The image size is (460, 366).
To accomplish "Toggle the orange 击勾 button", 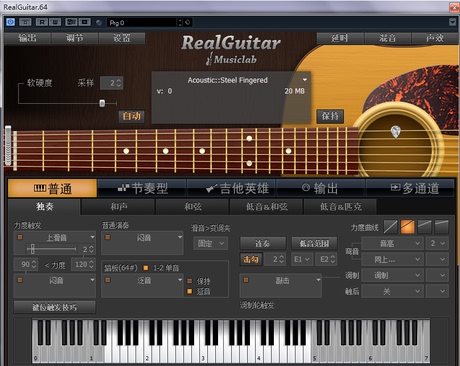I will coord(251,259).
